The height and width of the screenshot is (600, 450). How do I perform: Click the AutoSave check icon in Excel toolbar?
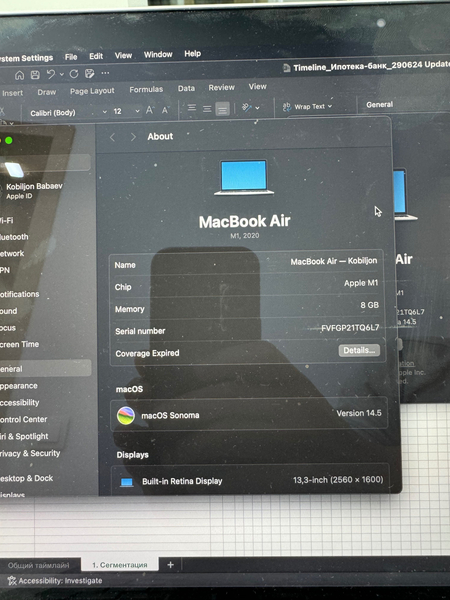click(90, 73)
